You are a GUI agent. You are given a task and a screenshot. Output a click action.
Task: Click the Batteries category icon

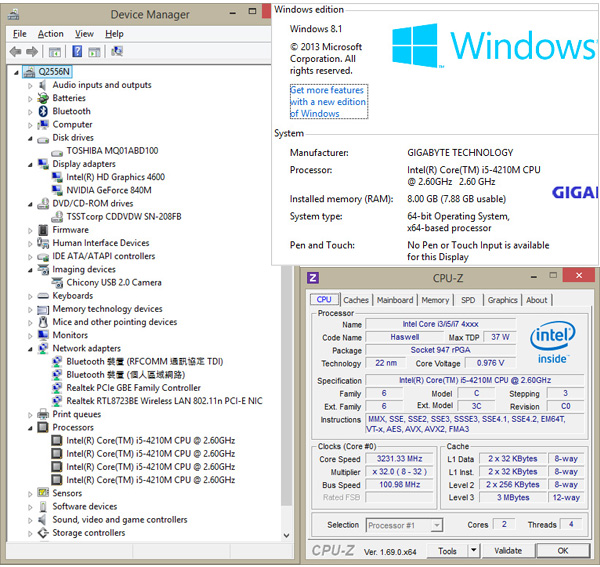(43, 99)
